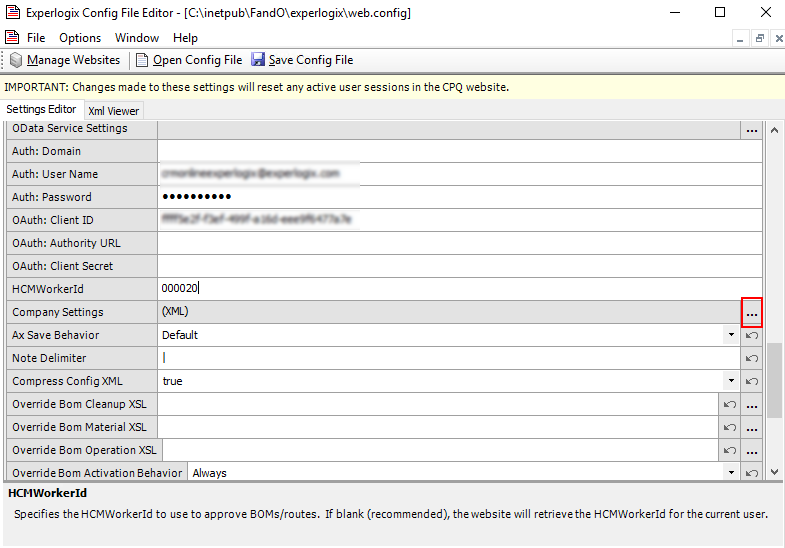Click scrollbar up arrow in settings grid
The image size is (785, 548).
(x=774, y=130)
